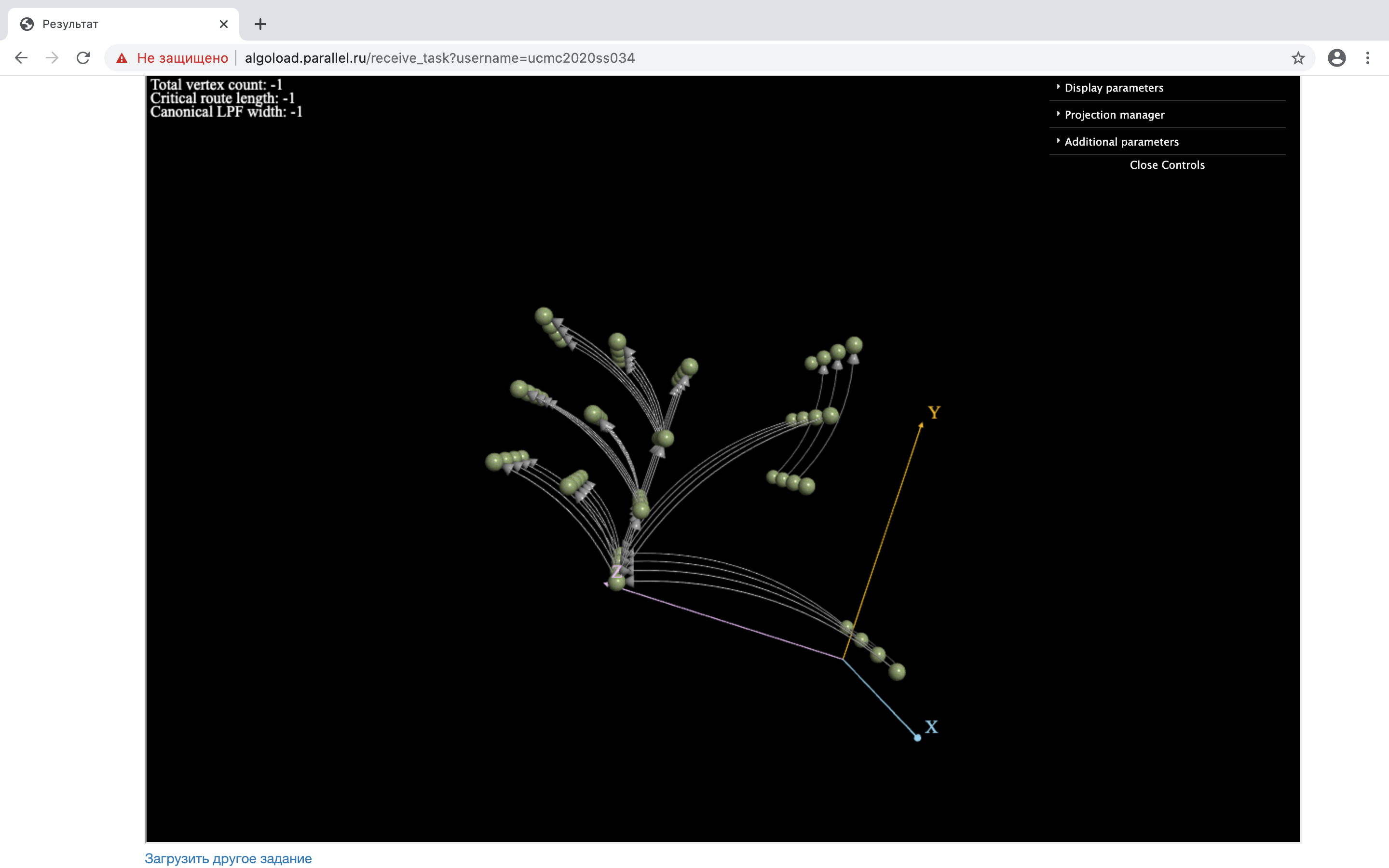Open the Chrome three-dot menu
The image size is (1389, 868).
click(1368, 58)
